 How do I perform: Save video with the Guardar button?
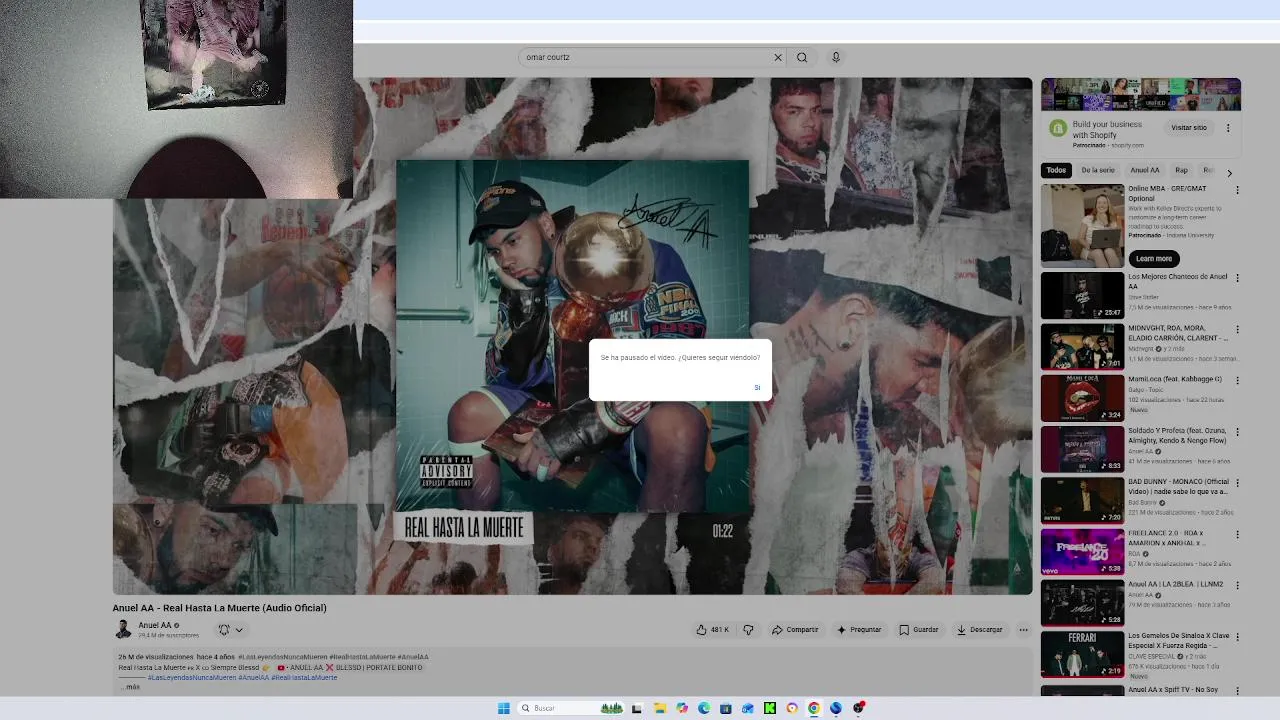click(919, 630)
